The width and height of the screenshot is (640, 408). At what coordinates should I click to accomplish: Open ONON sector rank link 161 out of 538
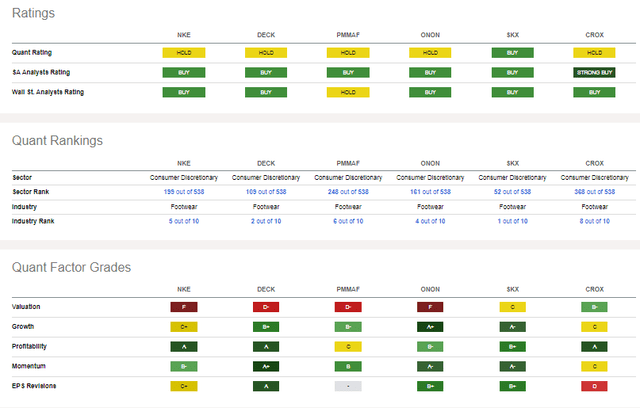coord(430,192)
